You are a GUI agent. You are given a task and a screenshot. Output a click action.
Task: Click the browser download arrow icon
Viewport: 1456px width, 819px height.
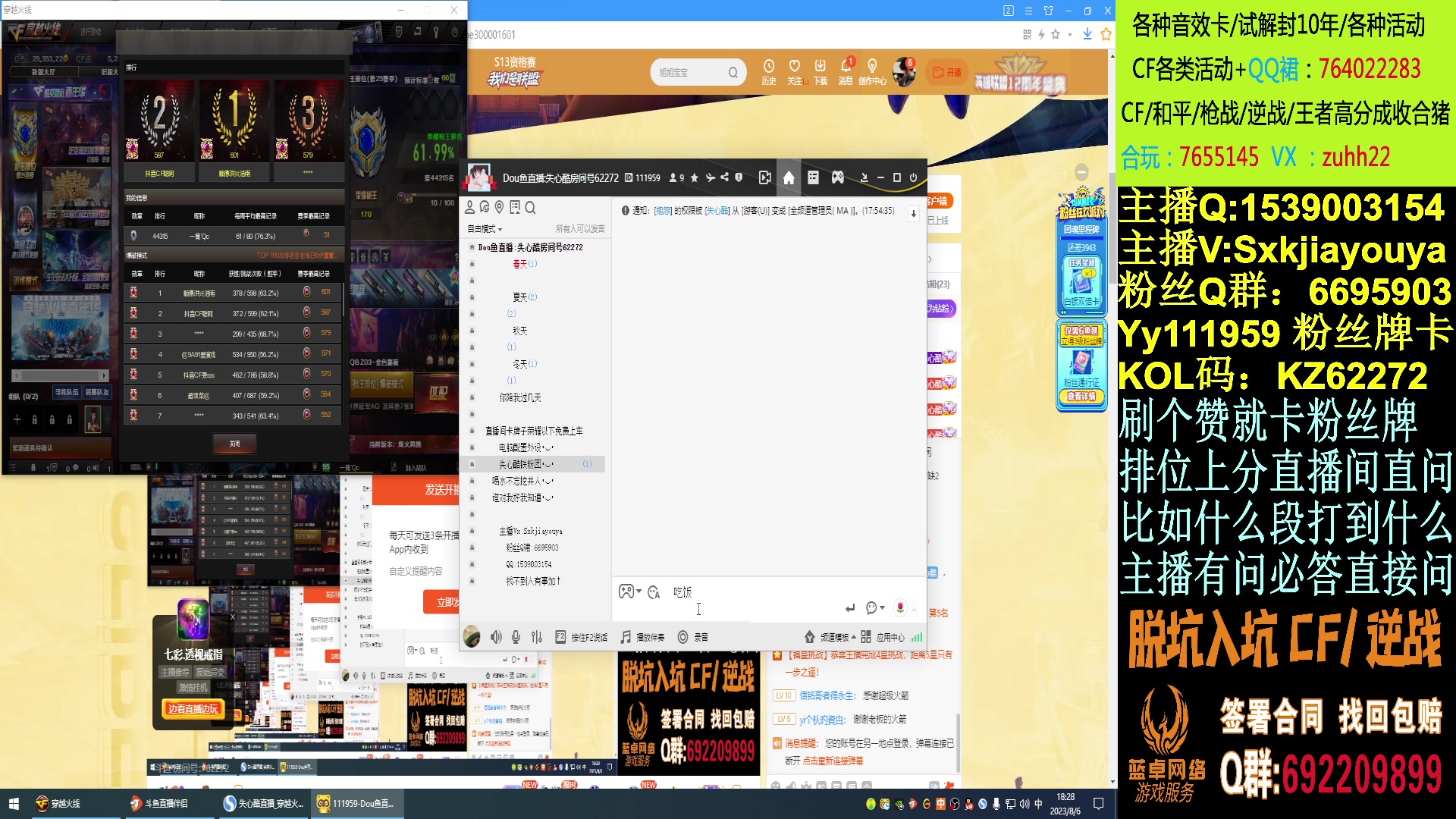(1087, 34)
